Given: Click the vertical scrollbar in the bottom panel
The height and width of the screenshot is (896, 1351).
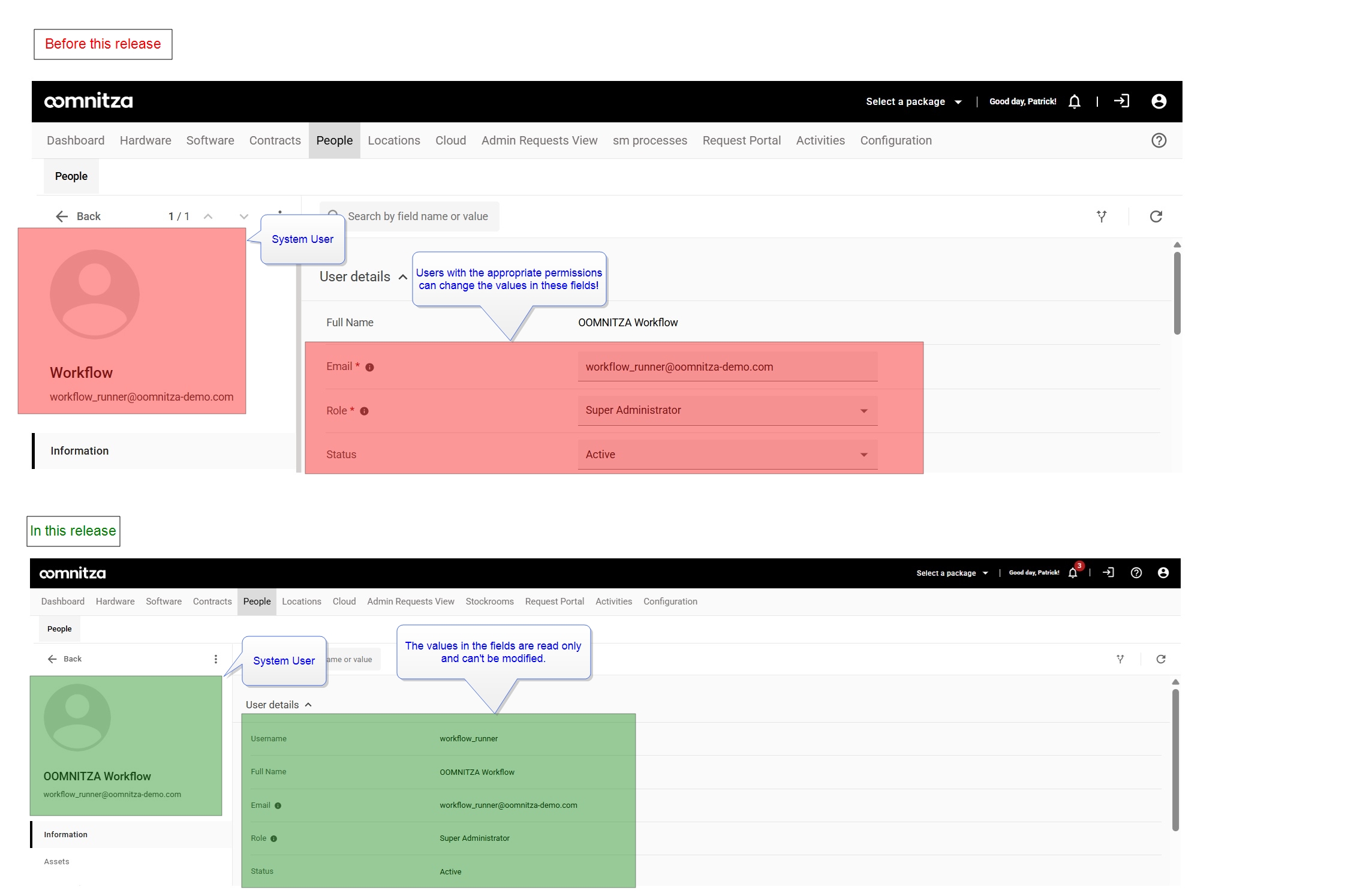Looking at the screenshot, I should [1175, 760].
